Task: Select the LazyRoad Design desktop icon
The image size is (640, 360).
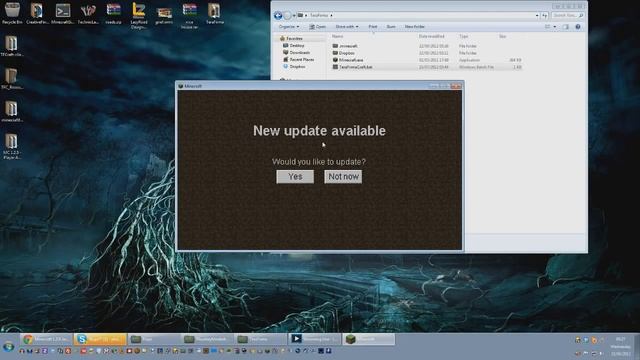Action: pos(139,16)
